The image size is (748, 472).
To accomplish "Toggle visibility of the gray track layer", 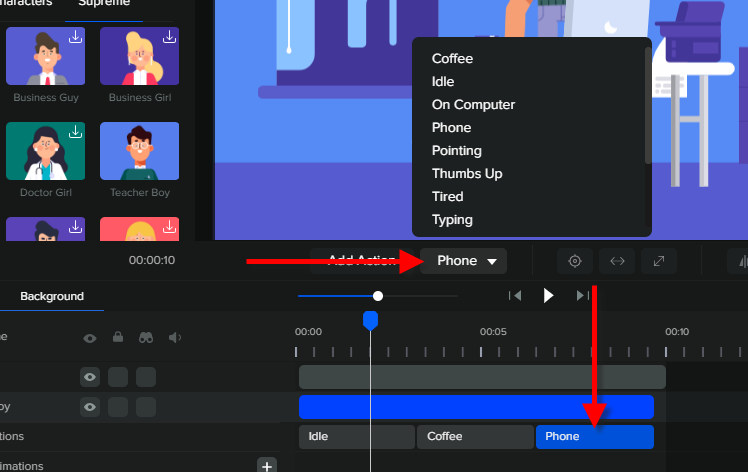I will click(x=90, y=377).
